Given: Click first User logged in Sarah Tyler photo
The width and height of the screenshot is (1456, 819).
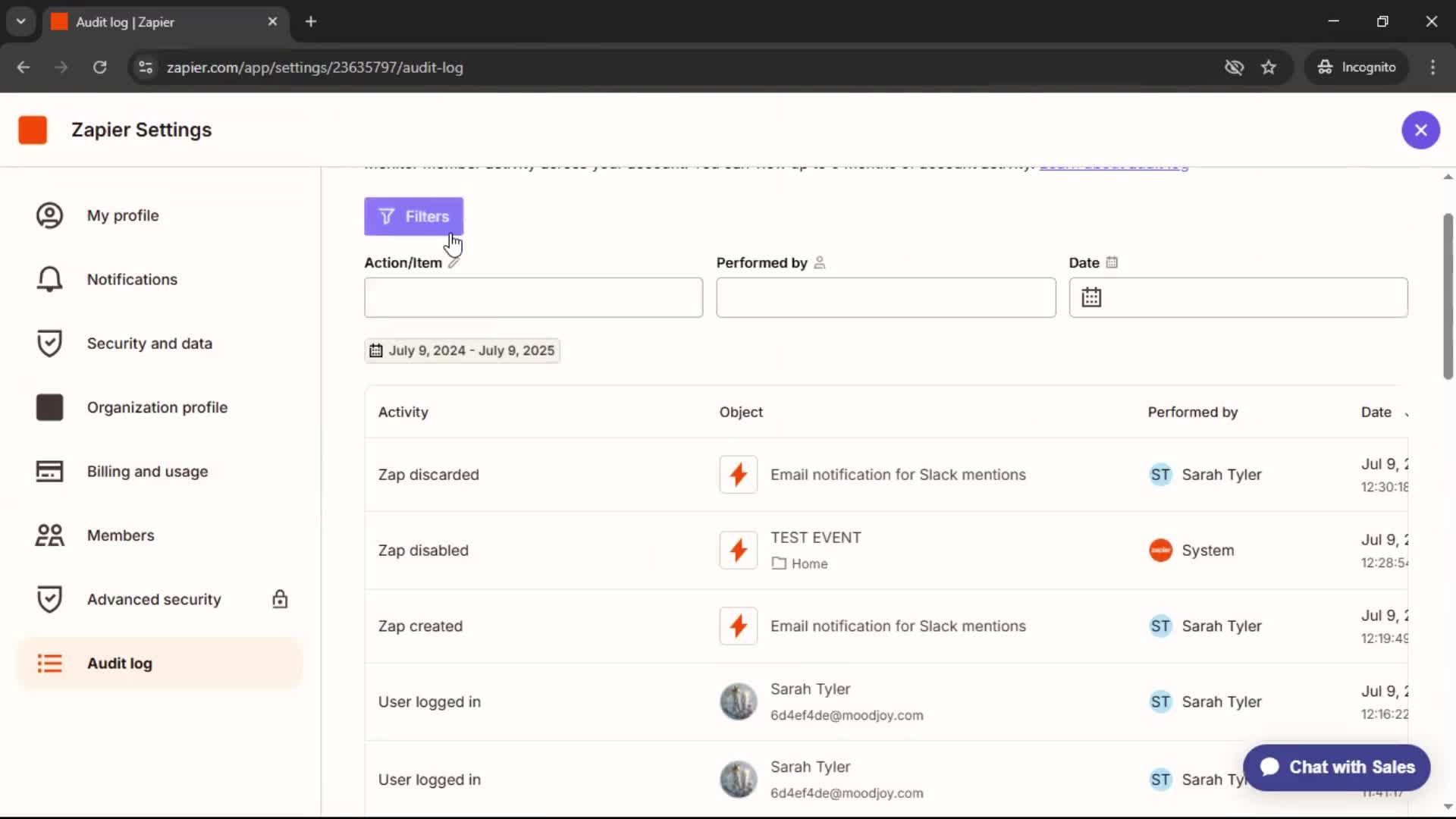Looking at the screenshot, I should (x=738, y=702).
